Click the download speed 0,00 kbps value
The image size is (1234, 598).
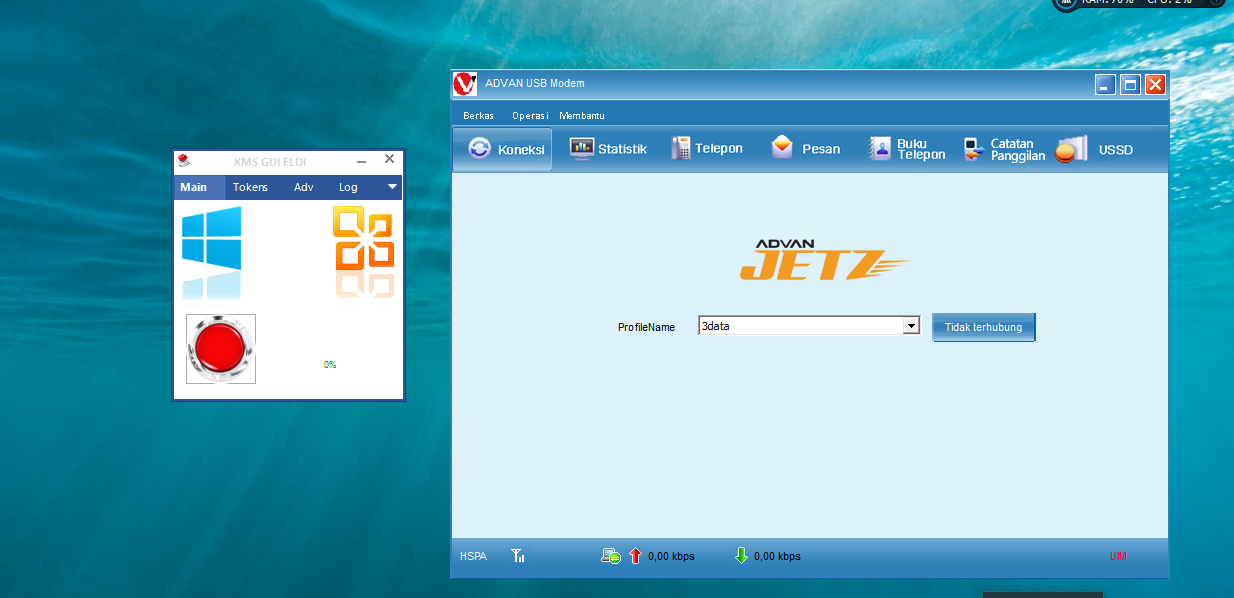coord(777,556)
